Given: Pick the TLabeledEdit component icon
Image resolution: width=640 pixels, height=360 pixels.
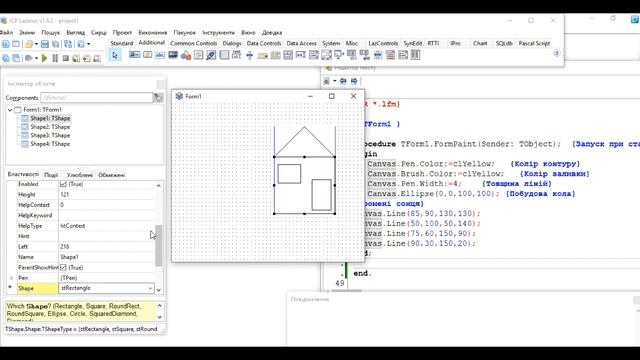Looking at the screenshot, I should click(x=236, y=55).
